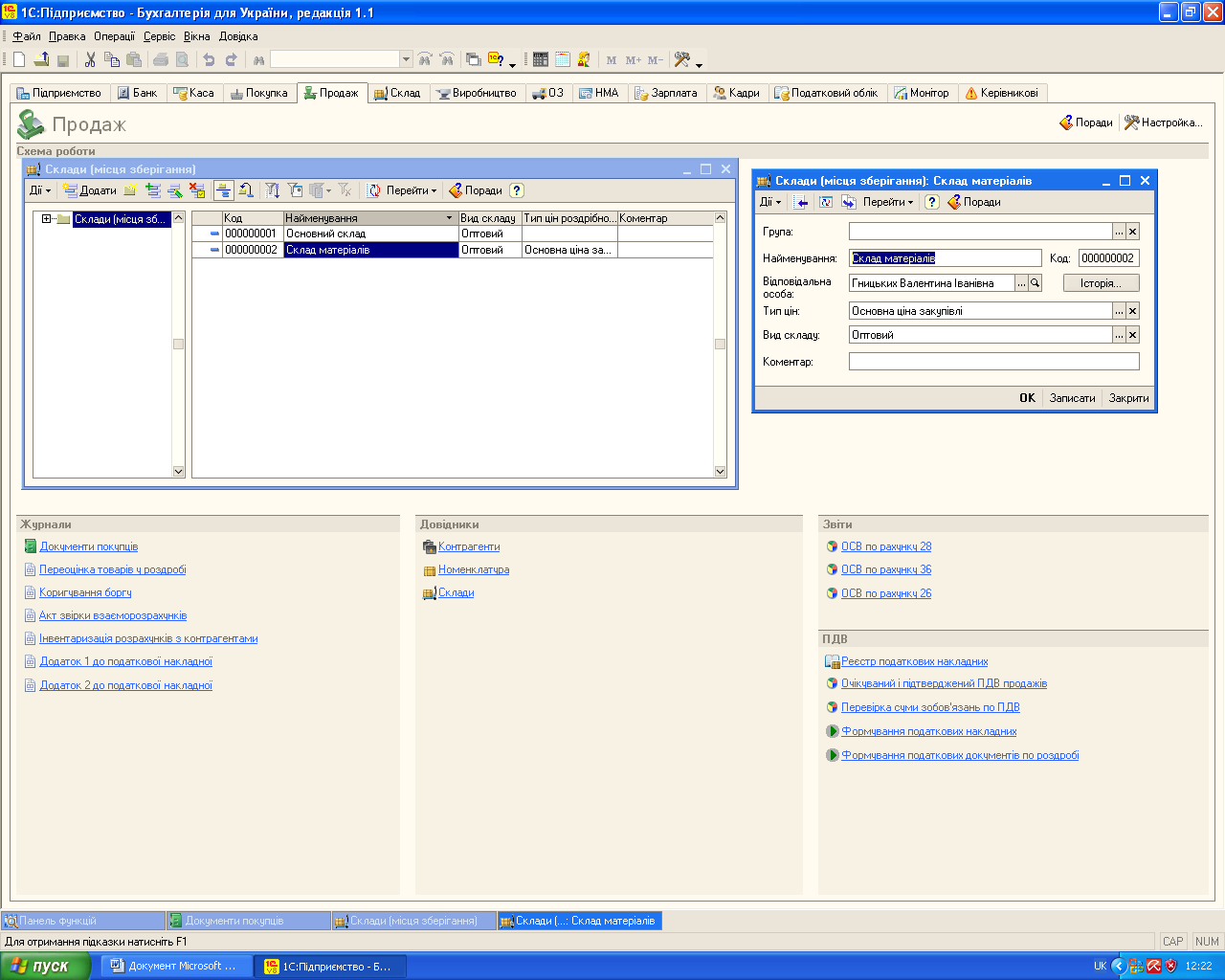This screenshot has width=1225, height=980.
Task: Open the calendar icon in main toolbar
Action: (x=563, y=59)
